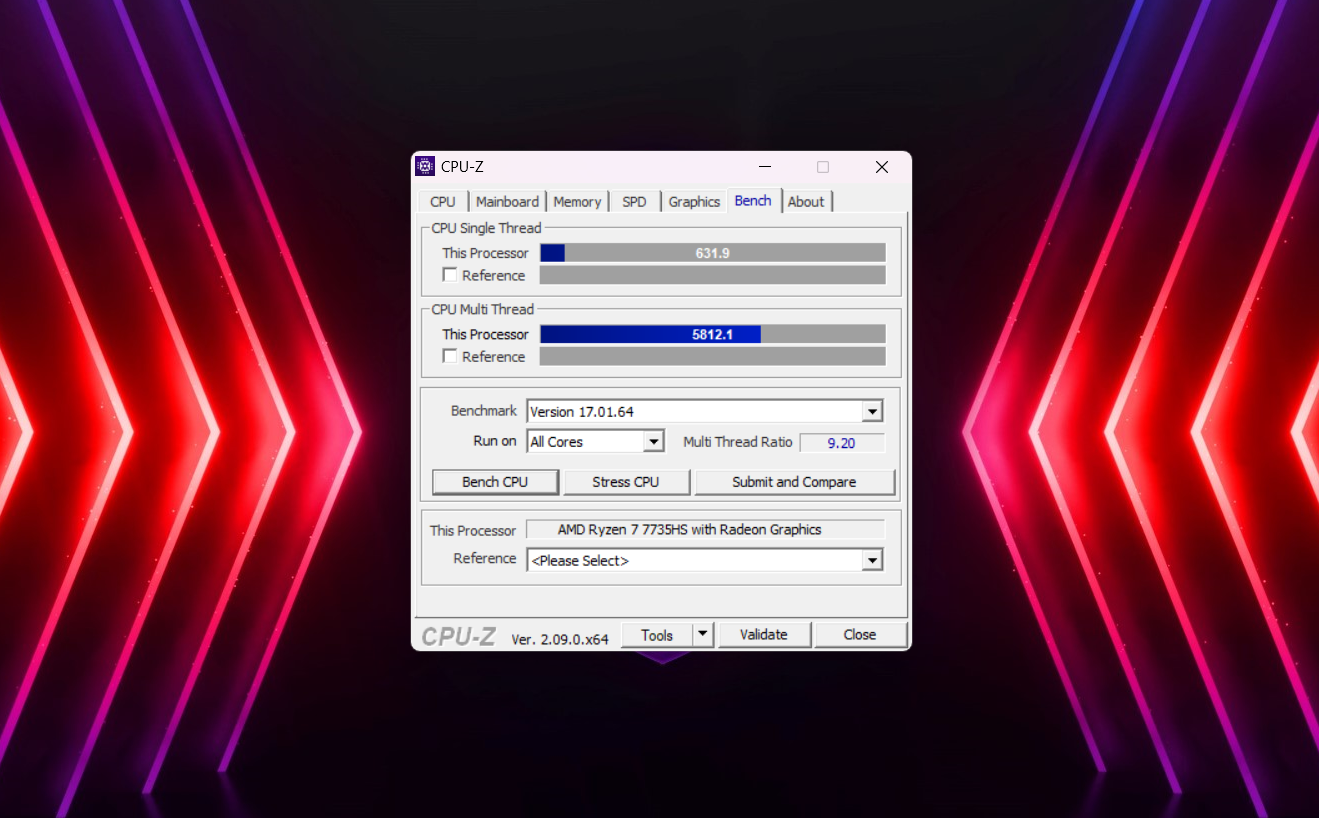The height and width of the screenshot is (818, 1319).
Task: Switch to the CPU tab
Action: coord(443,202)
